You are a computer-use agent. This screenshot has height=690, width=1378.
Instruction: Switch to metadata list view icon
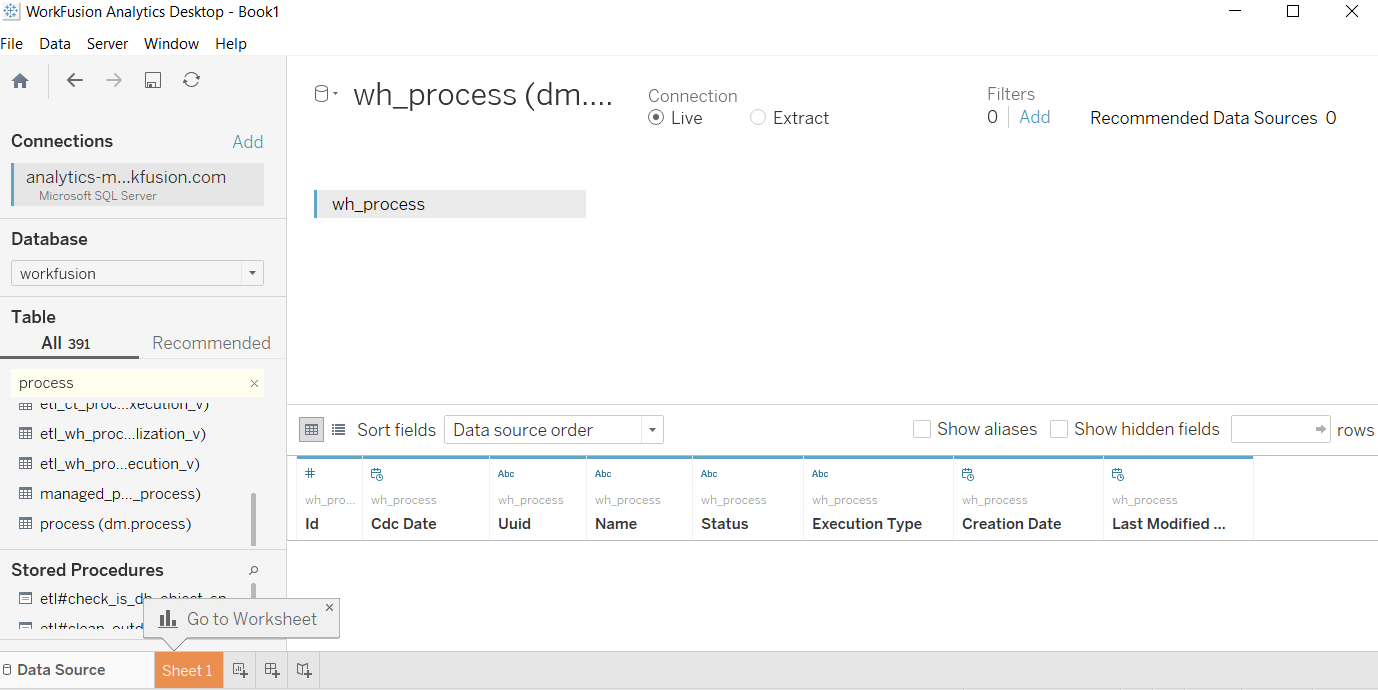(x=339, y=430)
